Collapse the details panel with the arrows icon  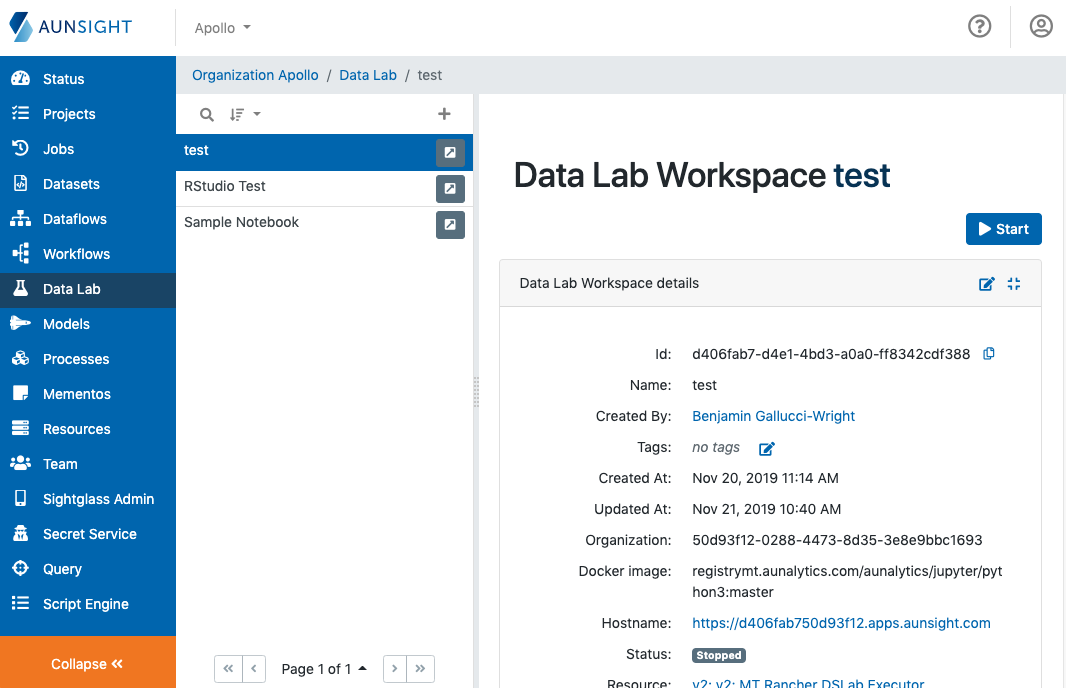point(1013,284)
